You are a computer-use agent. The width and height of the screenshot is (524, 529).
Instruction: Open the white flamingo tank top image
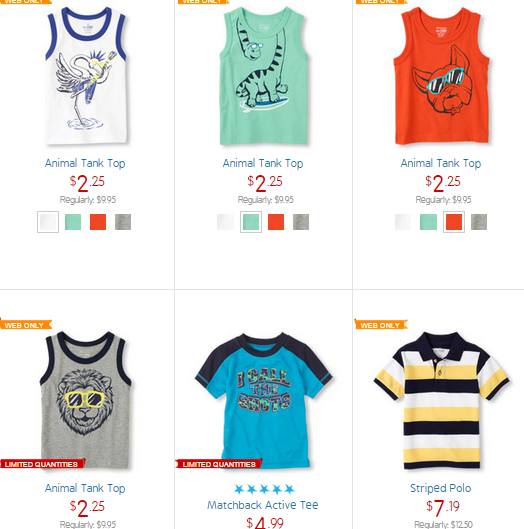click(x=86, y=76)
